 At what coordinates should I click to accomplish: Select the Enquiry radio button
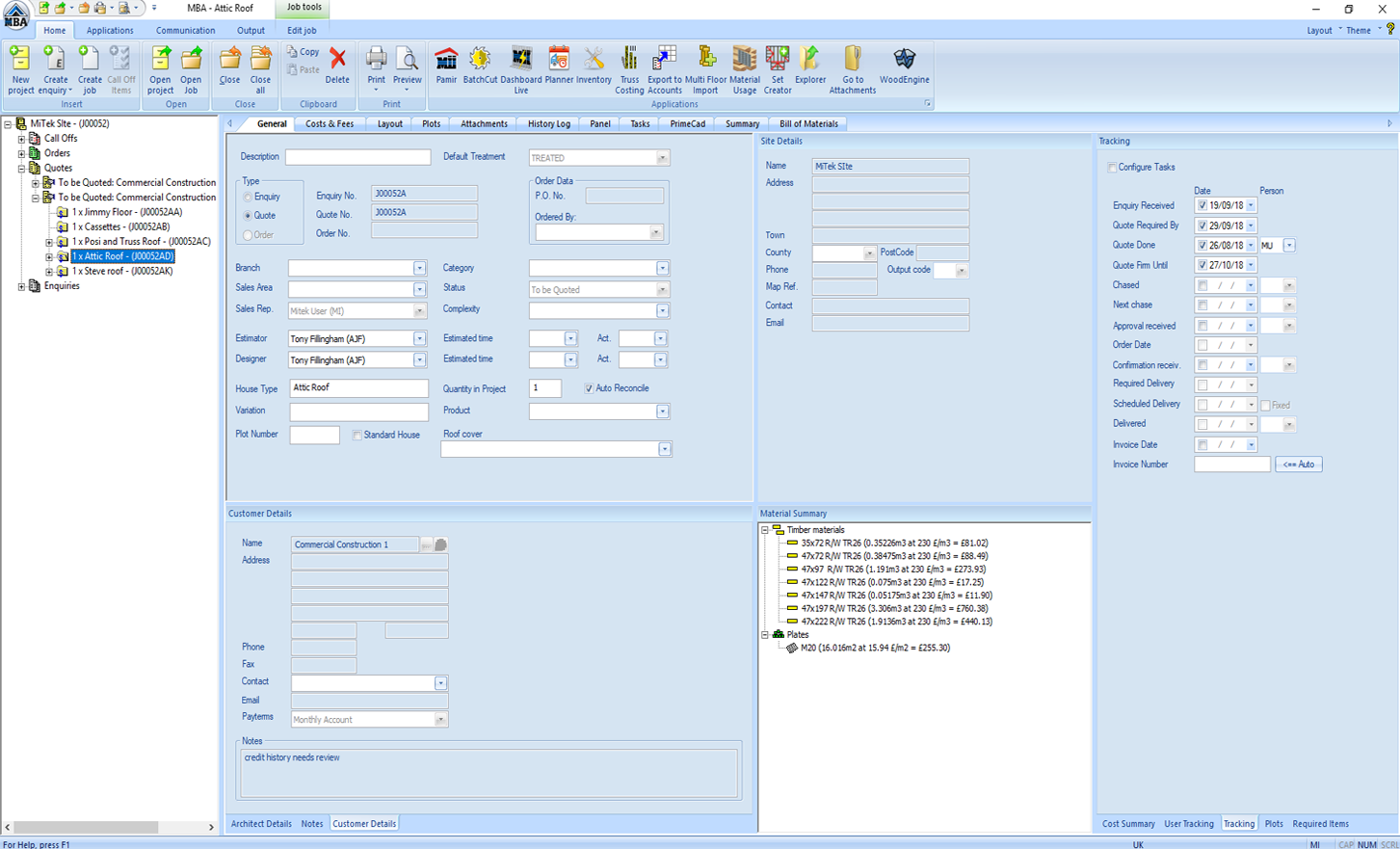pos(248,198)
